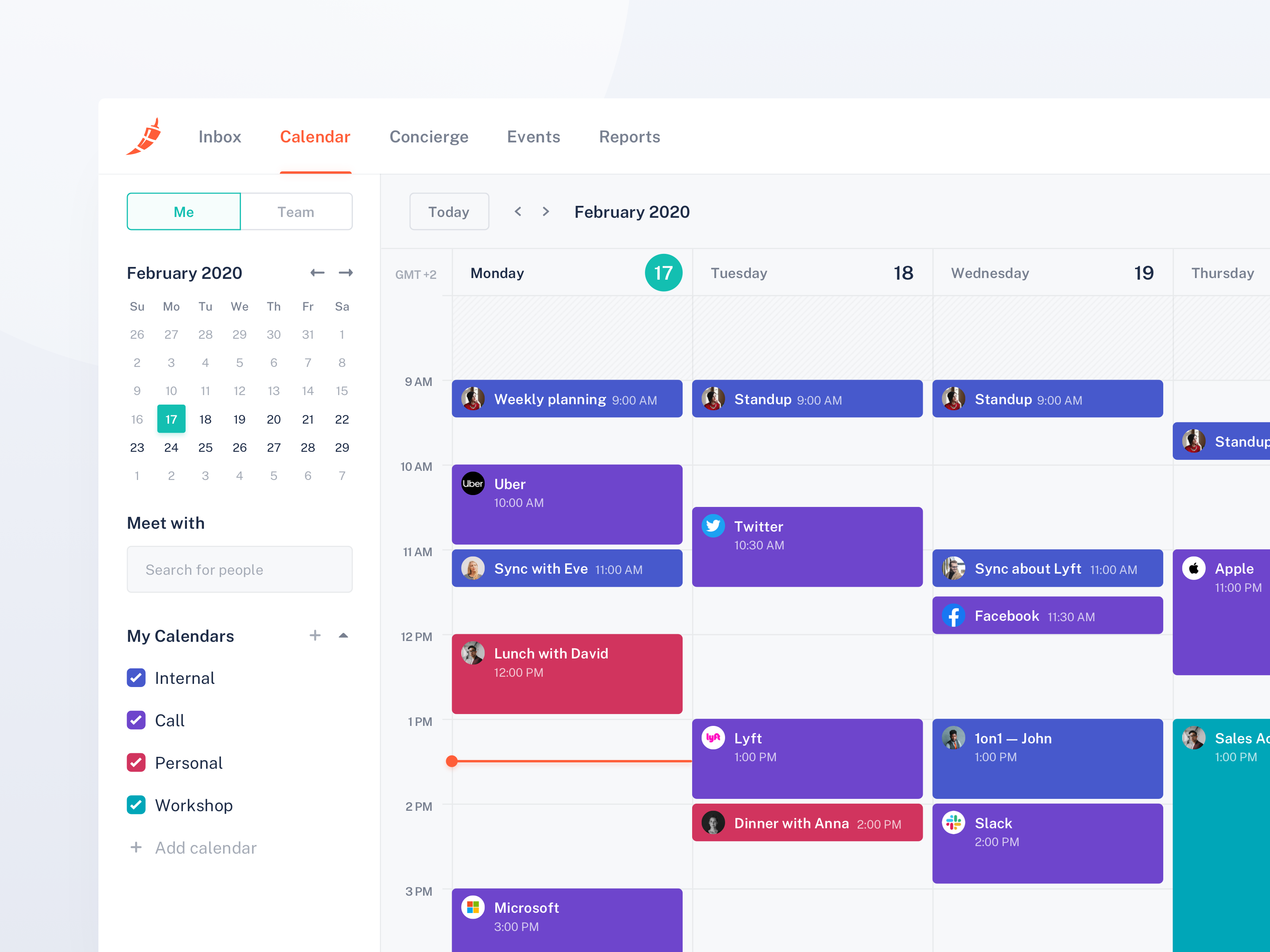This screenshot has height=952, width=1270.
Task: Click David's avatar on Lunch with David
Action: pos(473,653)
